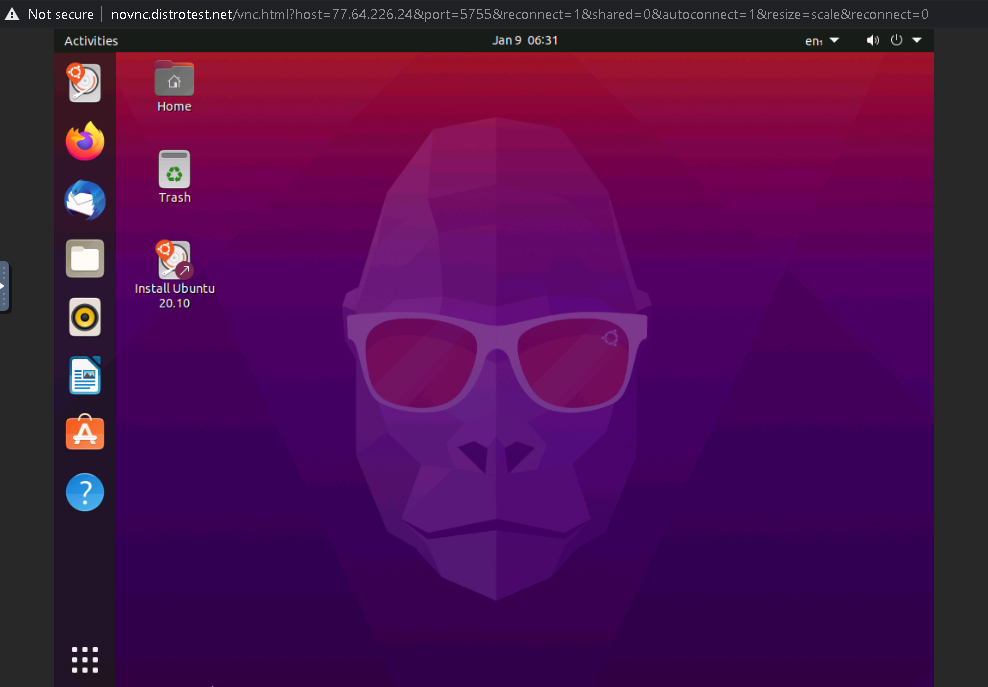Open the Help application
Screen dimensions: 988x687
point(85,492)
